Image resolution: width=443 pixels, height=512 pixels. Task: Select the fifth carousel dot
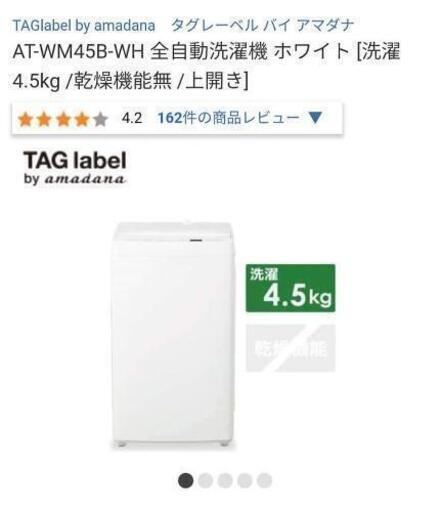[264, 481]
